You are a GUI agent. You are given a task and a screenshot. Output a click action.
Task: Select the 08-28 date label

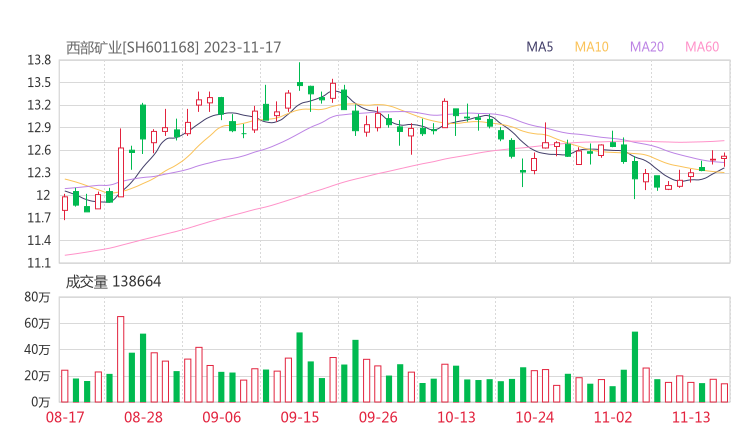143,417
